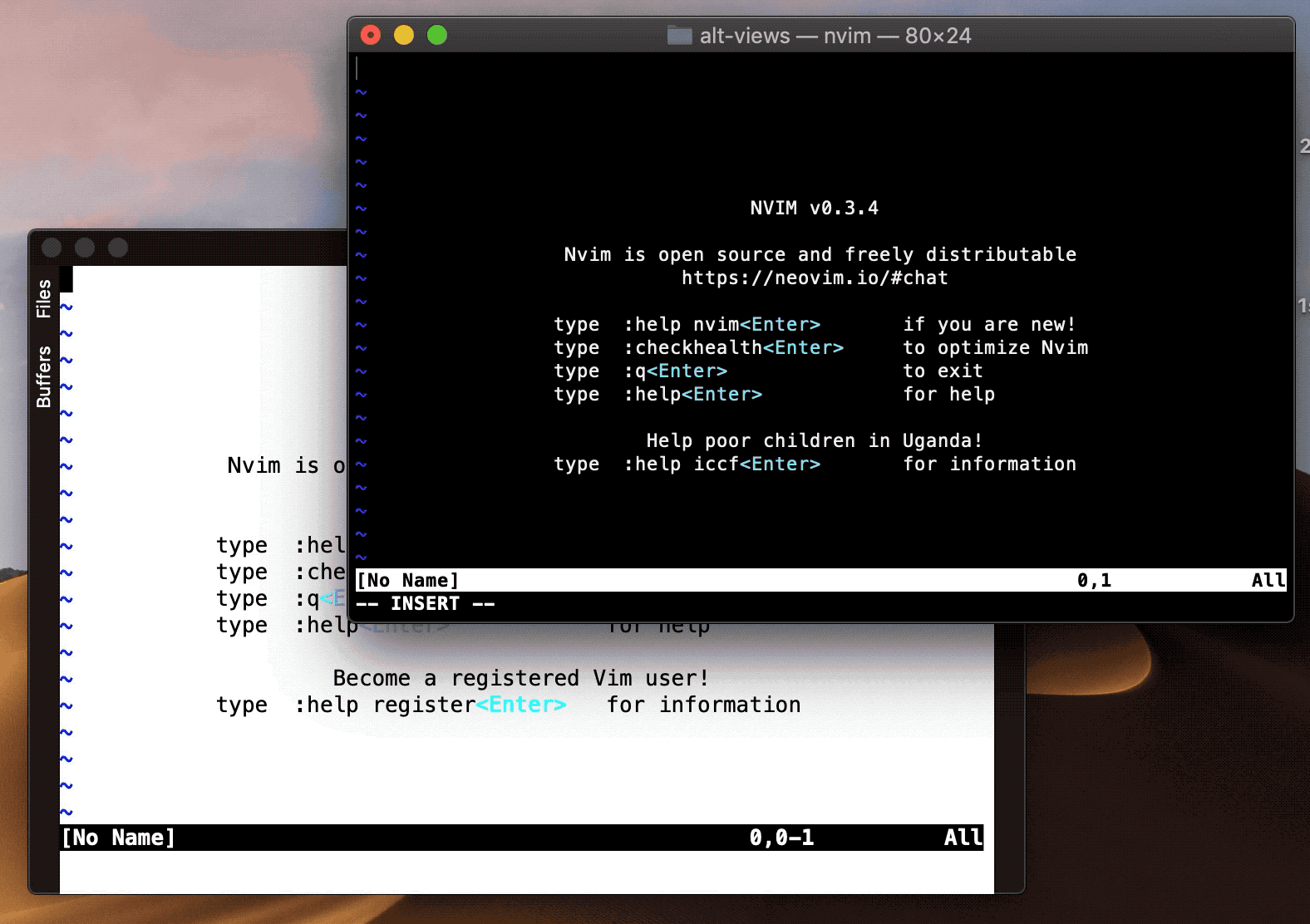Click the 'to exit' text

point(943,371)
